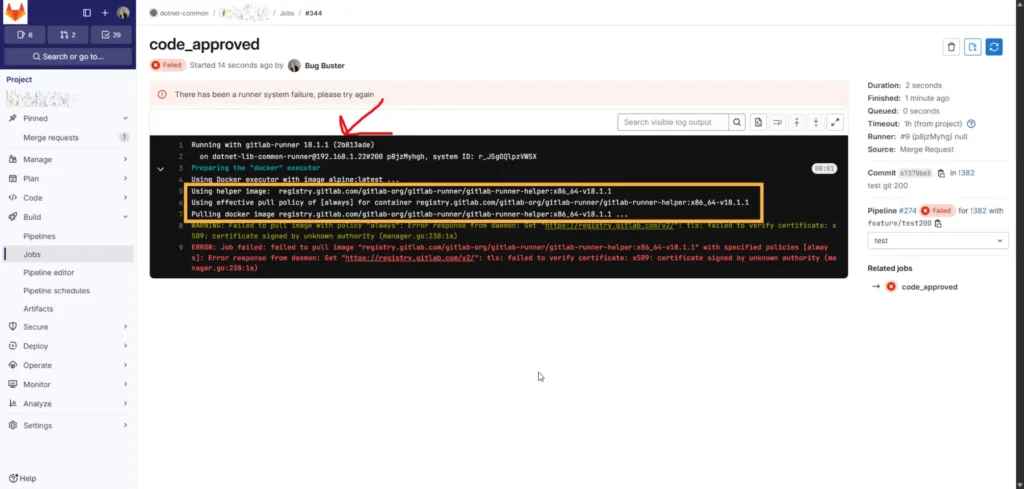
Task: Open GitLab home via fox logo
Action: pyautogui.click(x=16, y=13)
